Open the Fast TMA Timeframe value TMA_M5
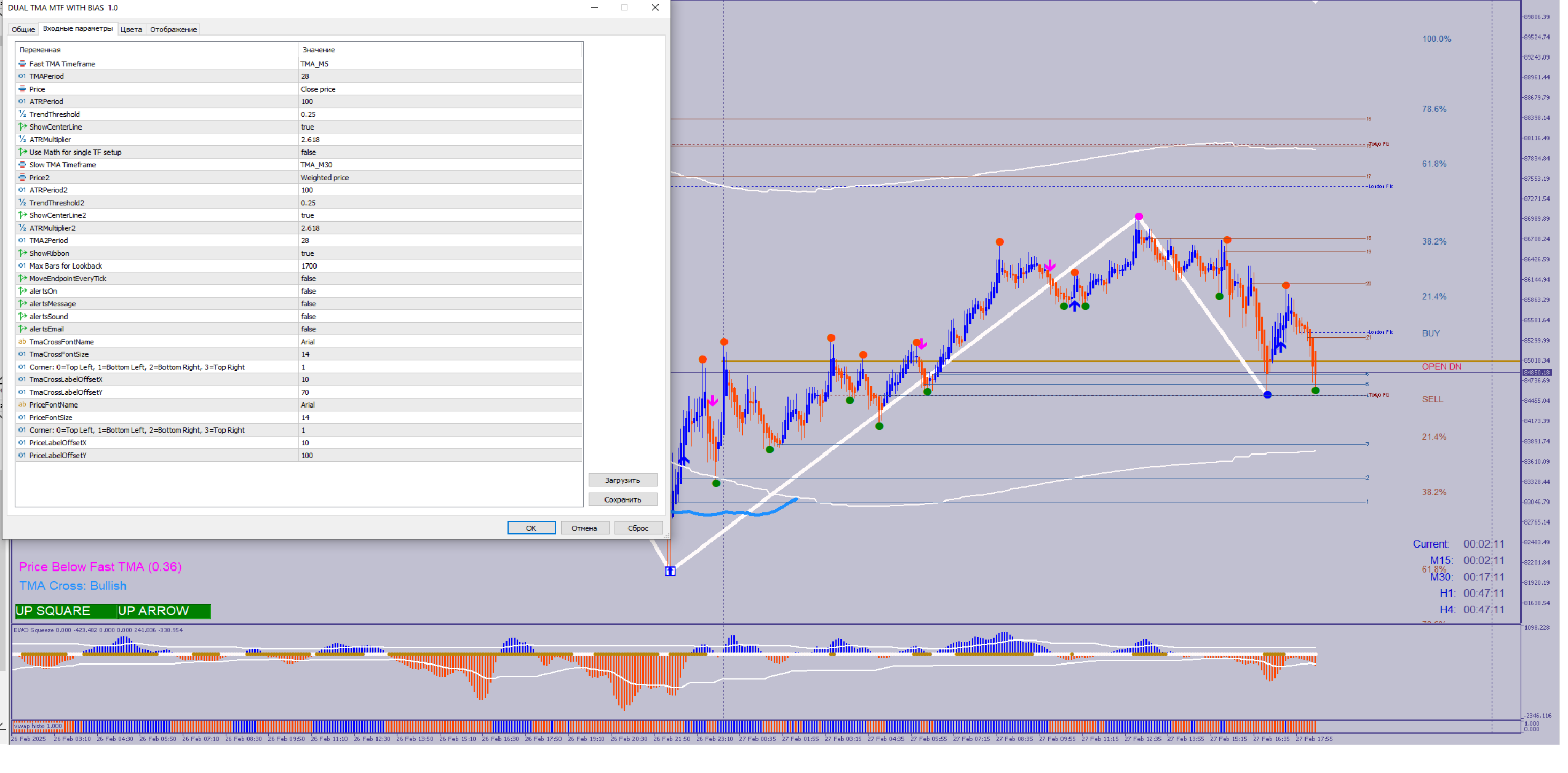 pos(314,64)
